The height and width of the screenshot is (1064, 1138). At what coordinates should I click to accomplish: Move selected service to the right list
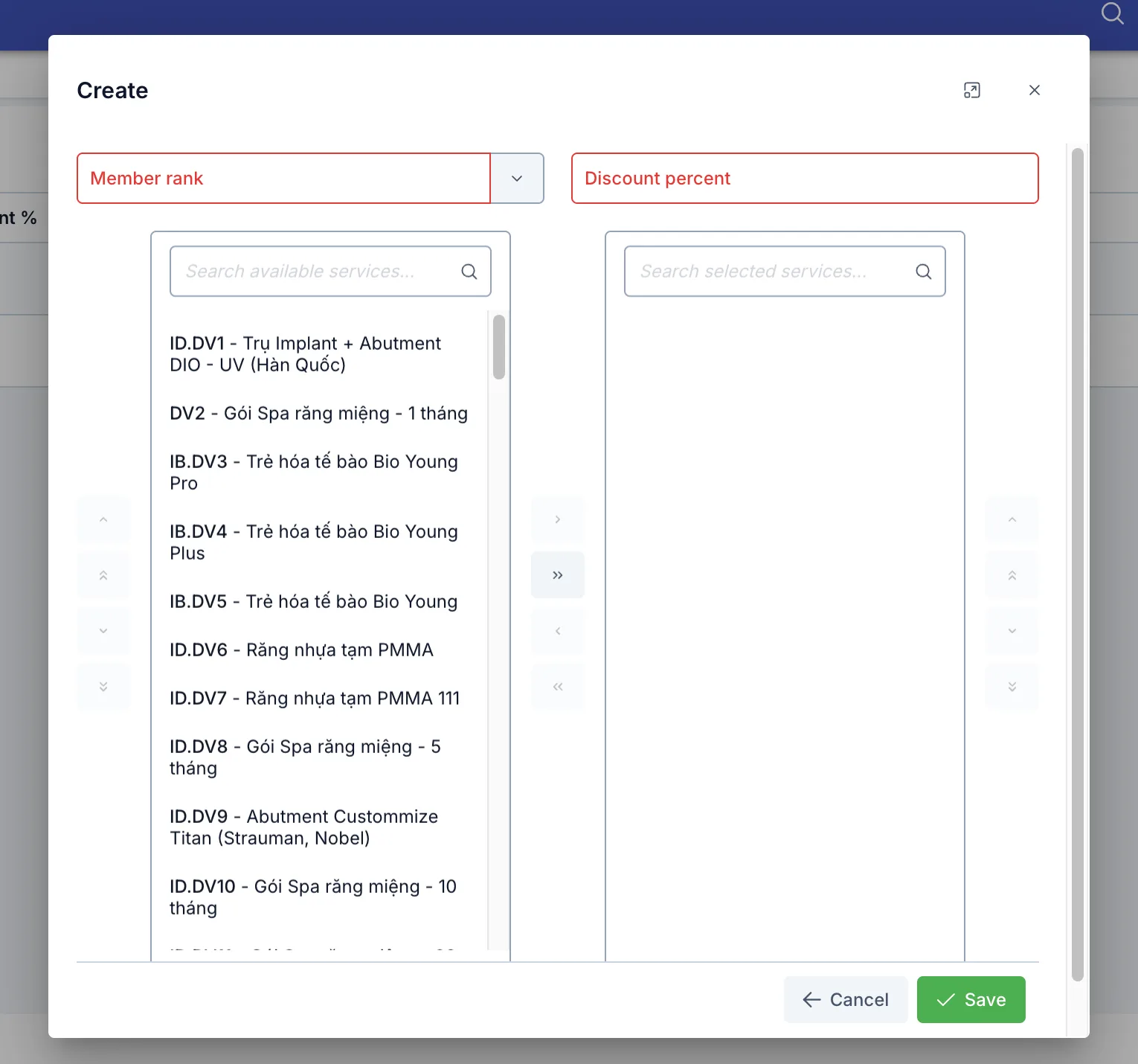(x=558, y=519)
